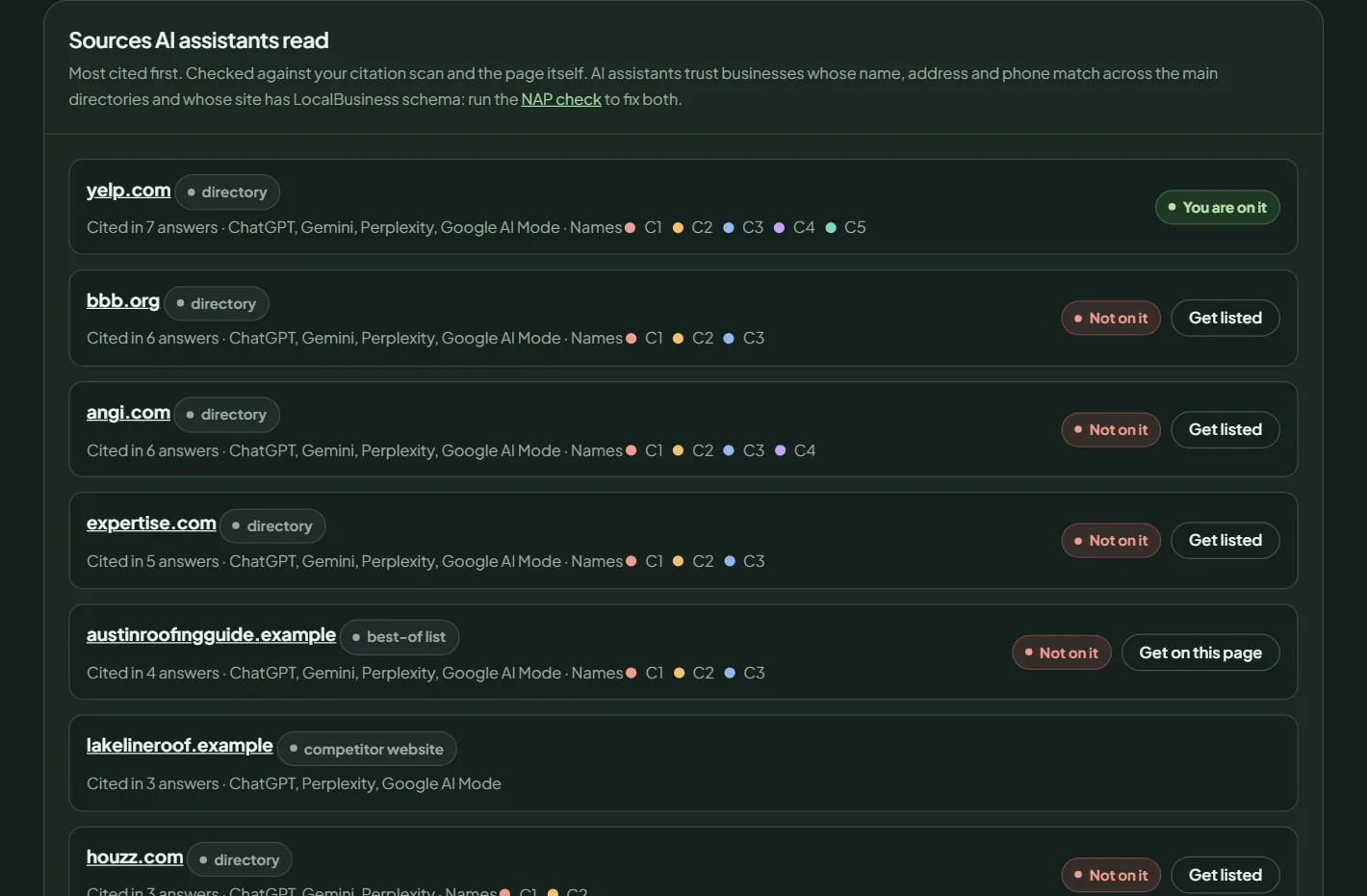The width and height of the screenshot is (1367, 896).
Task: Open the NAP check link
Action: (x=561, y=99)
